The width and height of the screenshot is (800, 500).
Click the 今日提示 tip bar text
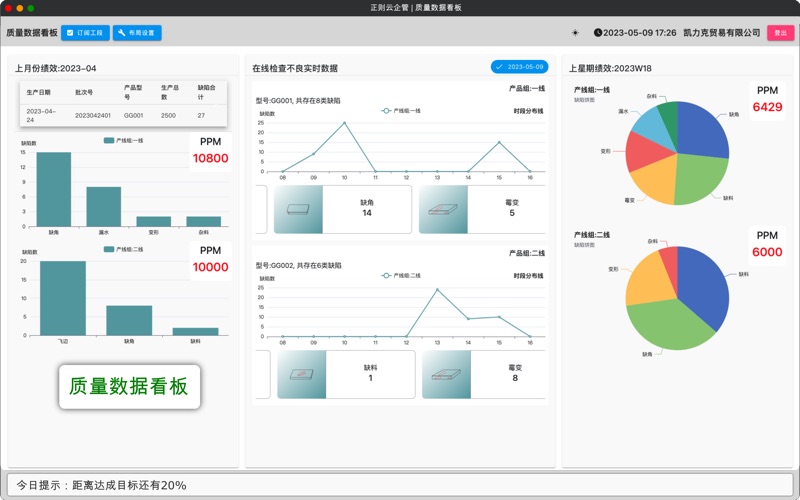pyautogui.click(x=102, y=485)
